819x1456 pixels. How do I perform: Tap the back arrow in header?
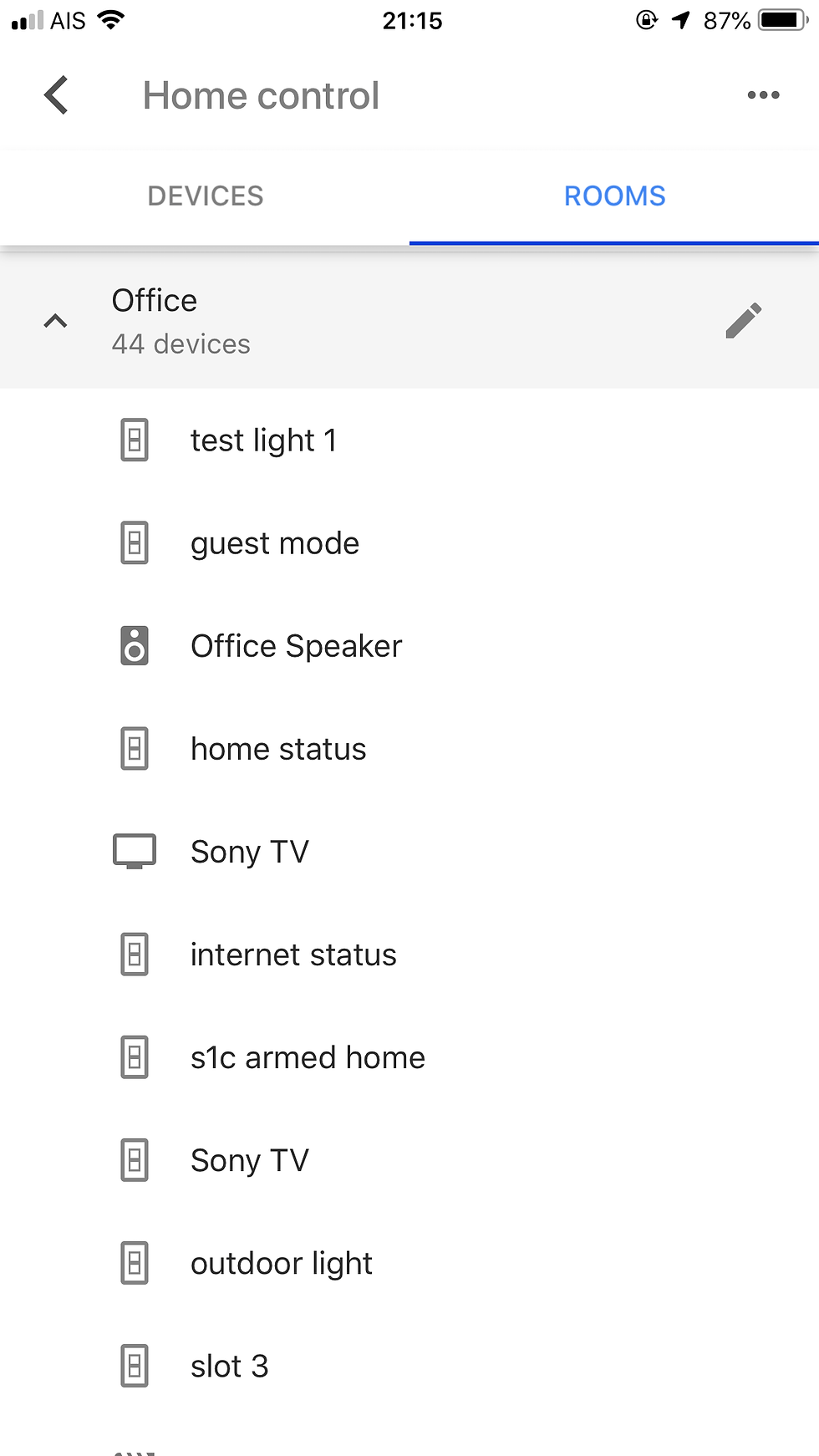[x=56, y=95]
